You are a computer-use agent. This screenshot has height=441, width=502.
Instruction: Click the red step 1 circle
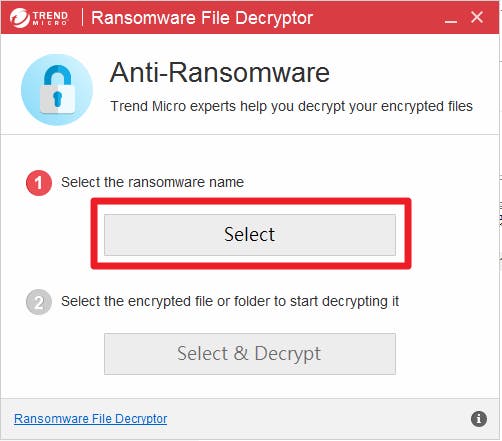(x=39, y=183)
